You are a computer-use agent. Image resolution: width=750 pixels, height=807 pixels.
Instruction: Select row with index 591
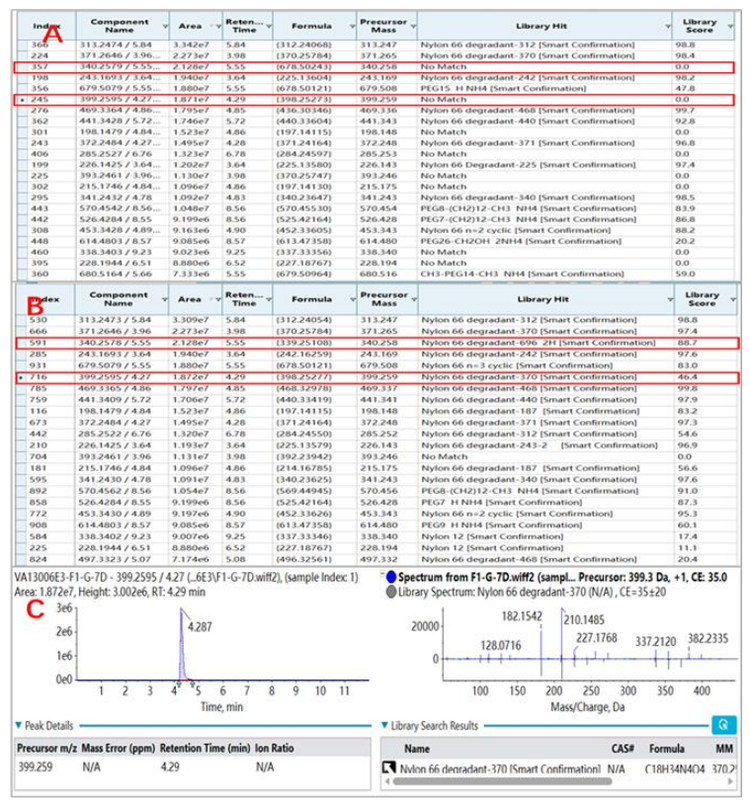click(377, 343)
